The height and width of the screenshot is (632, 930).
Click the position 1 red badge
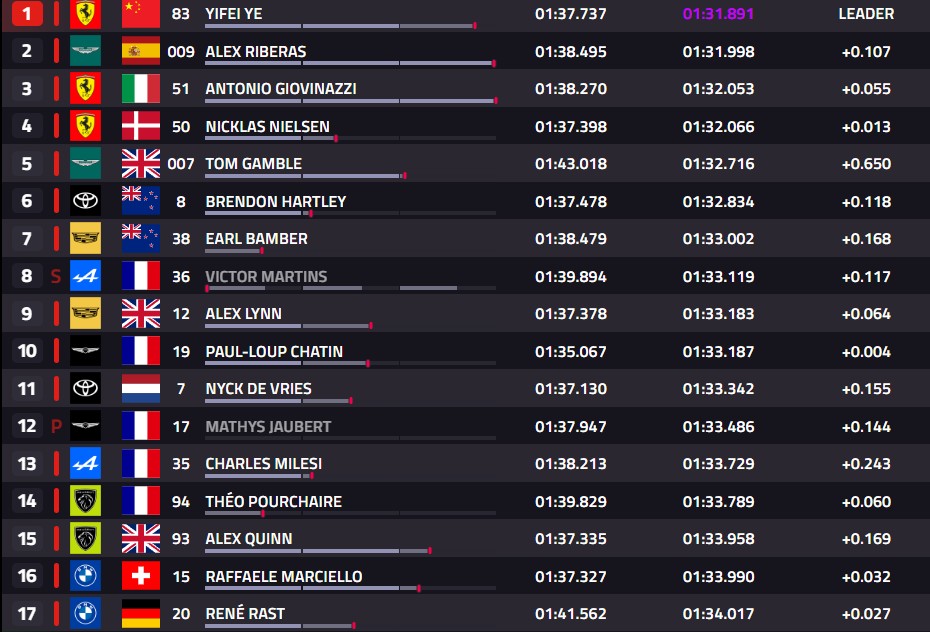click(x=27, y=14)
